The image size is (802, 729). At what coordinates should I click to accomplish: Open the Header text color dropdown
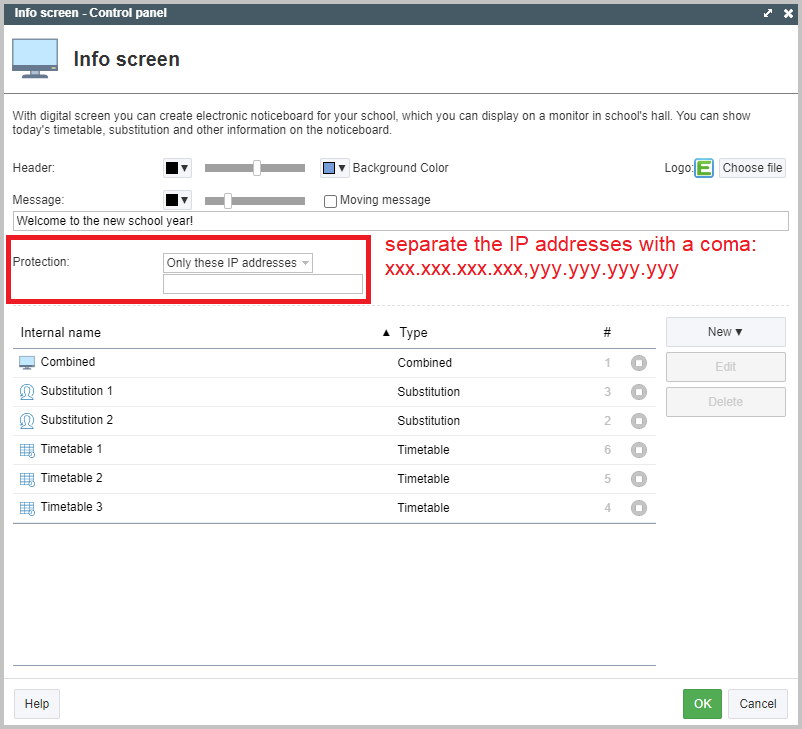pos(177,168)
